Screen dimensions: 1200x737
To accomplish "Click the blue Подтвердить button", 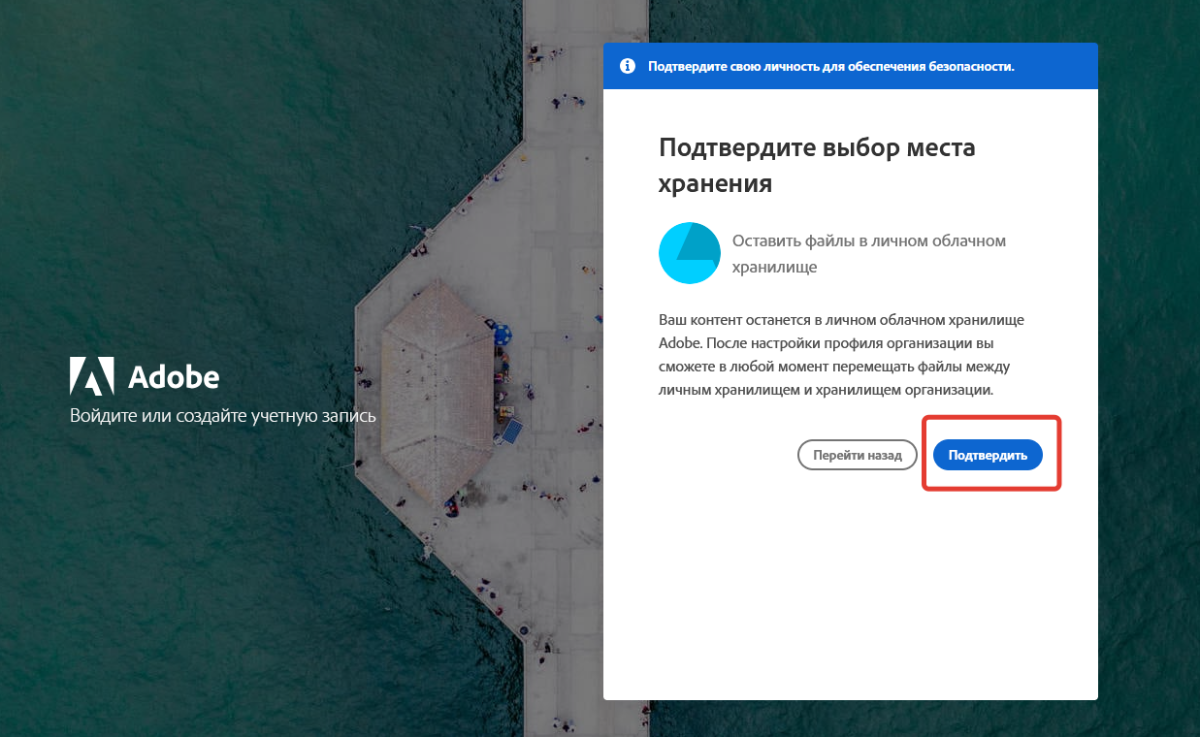I will [988, 455].
